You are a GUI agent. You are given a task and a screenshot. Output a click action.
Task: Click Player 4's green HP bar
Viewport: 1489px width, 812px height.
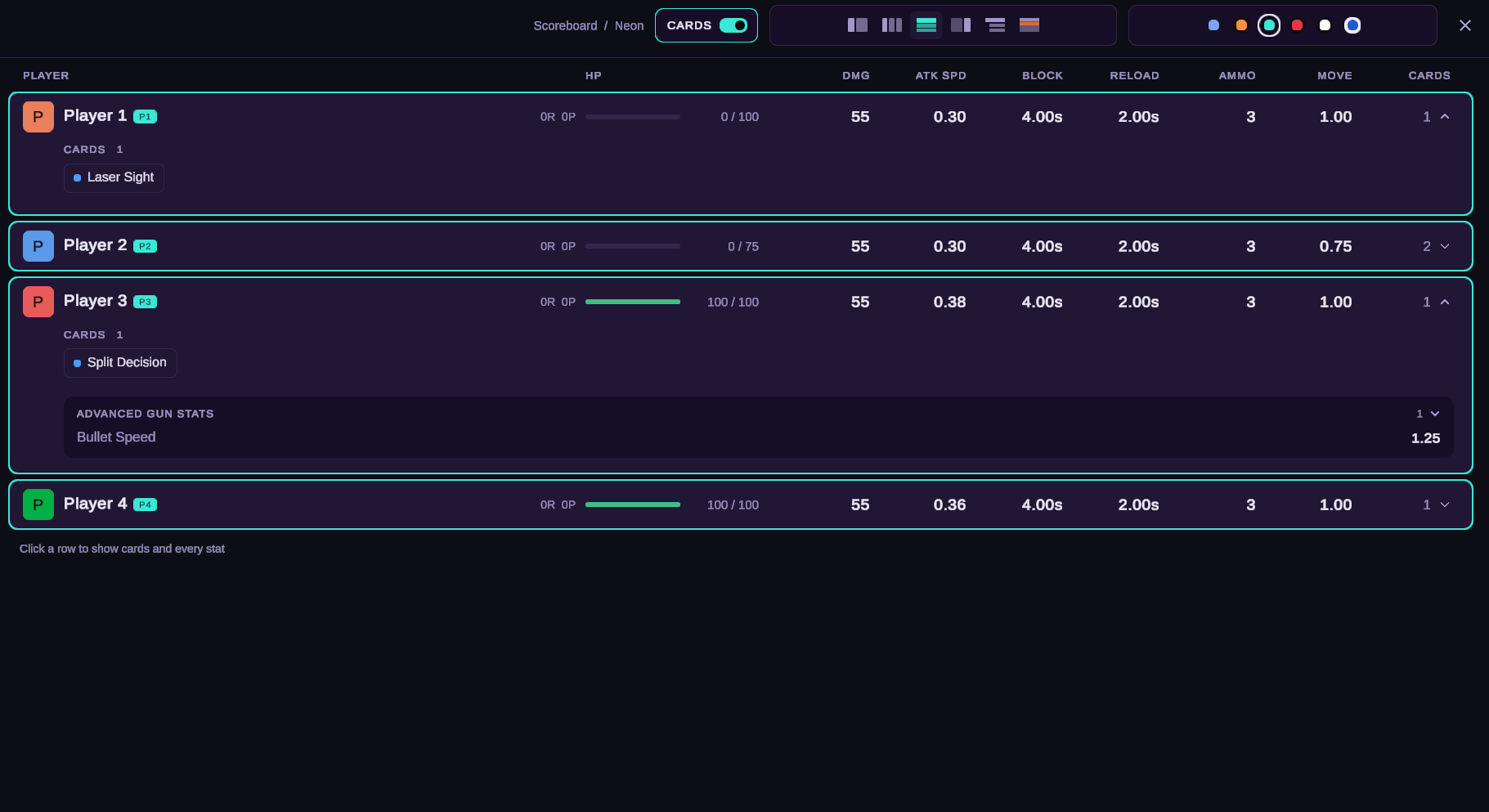pos(633,505)
